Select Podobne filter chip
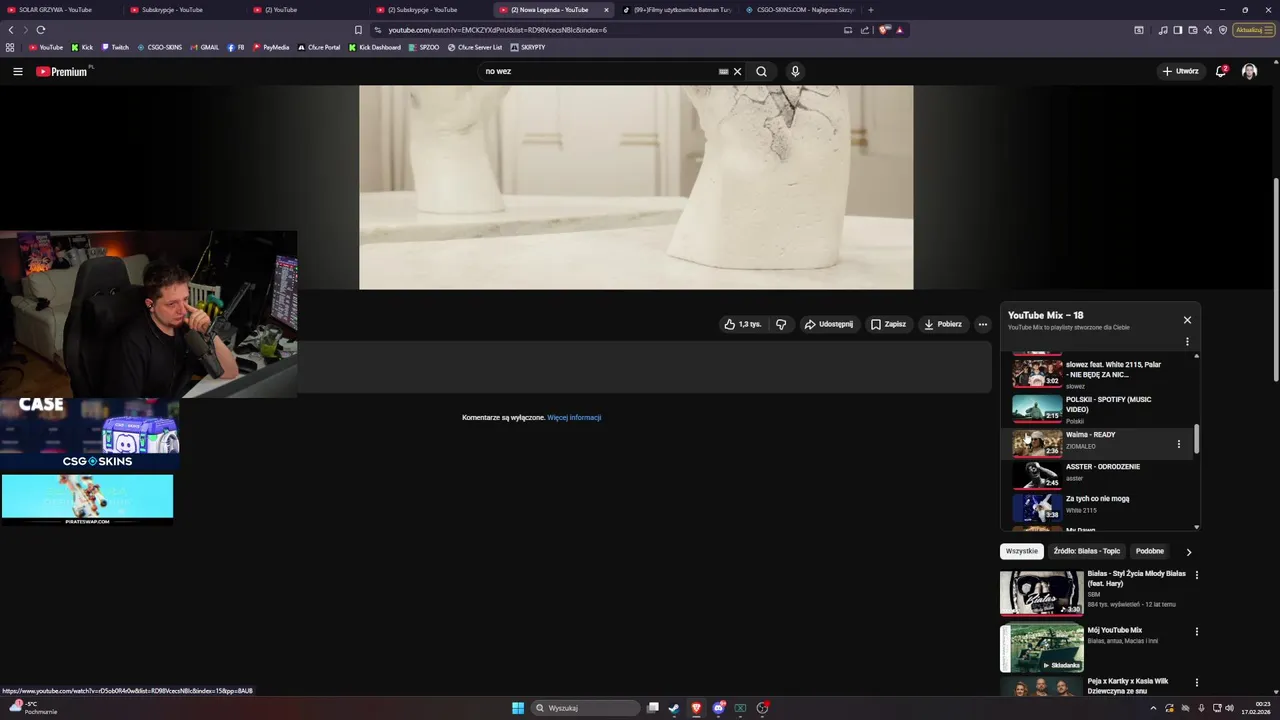This screenshot has height=720, width=1280. coord(1150,551)
